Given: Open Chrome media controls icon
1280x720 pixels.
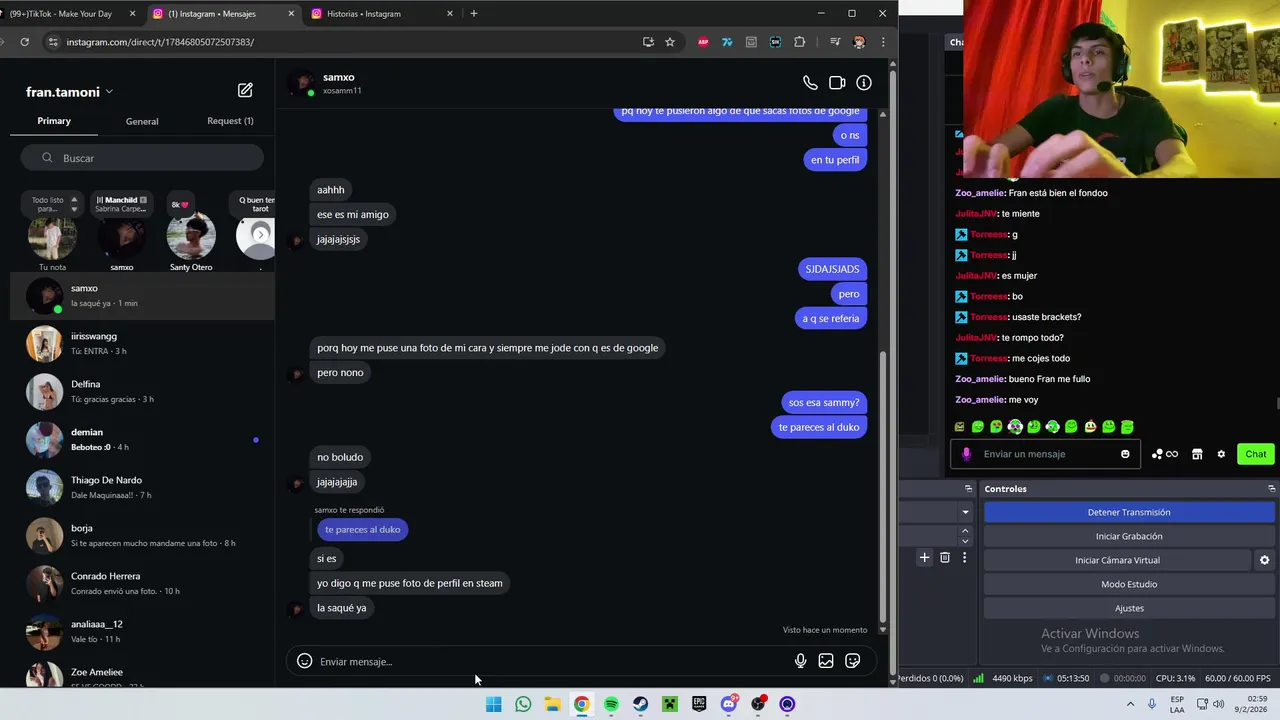Looking at the screenshot, I should (x=835, y=42).
